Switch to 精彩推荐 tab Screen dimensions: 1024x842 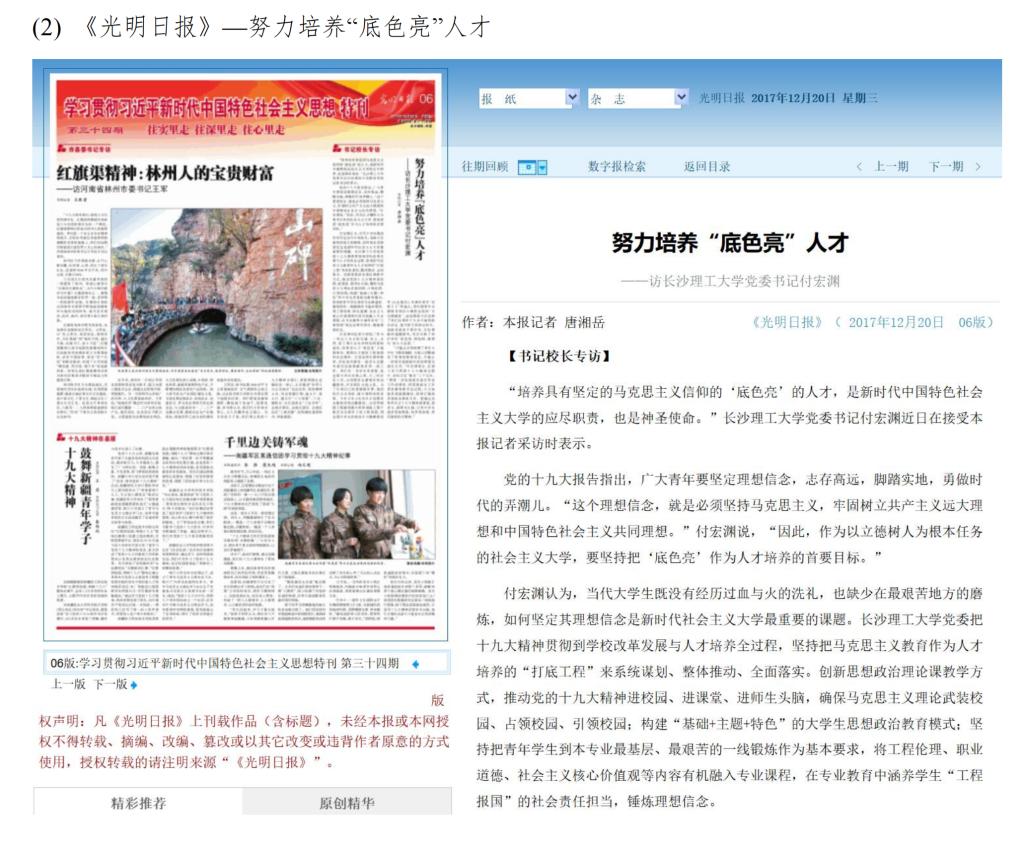coord(138,803)
